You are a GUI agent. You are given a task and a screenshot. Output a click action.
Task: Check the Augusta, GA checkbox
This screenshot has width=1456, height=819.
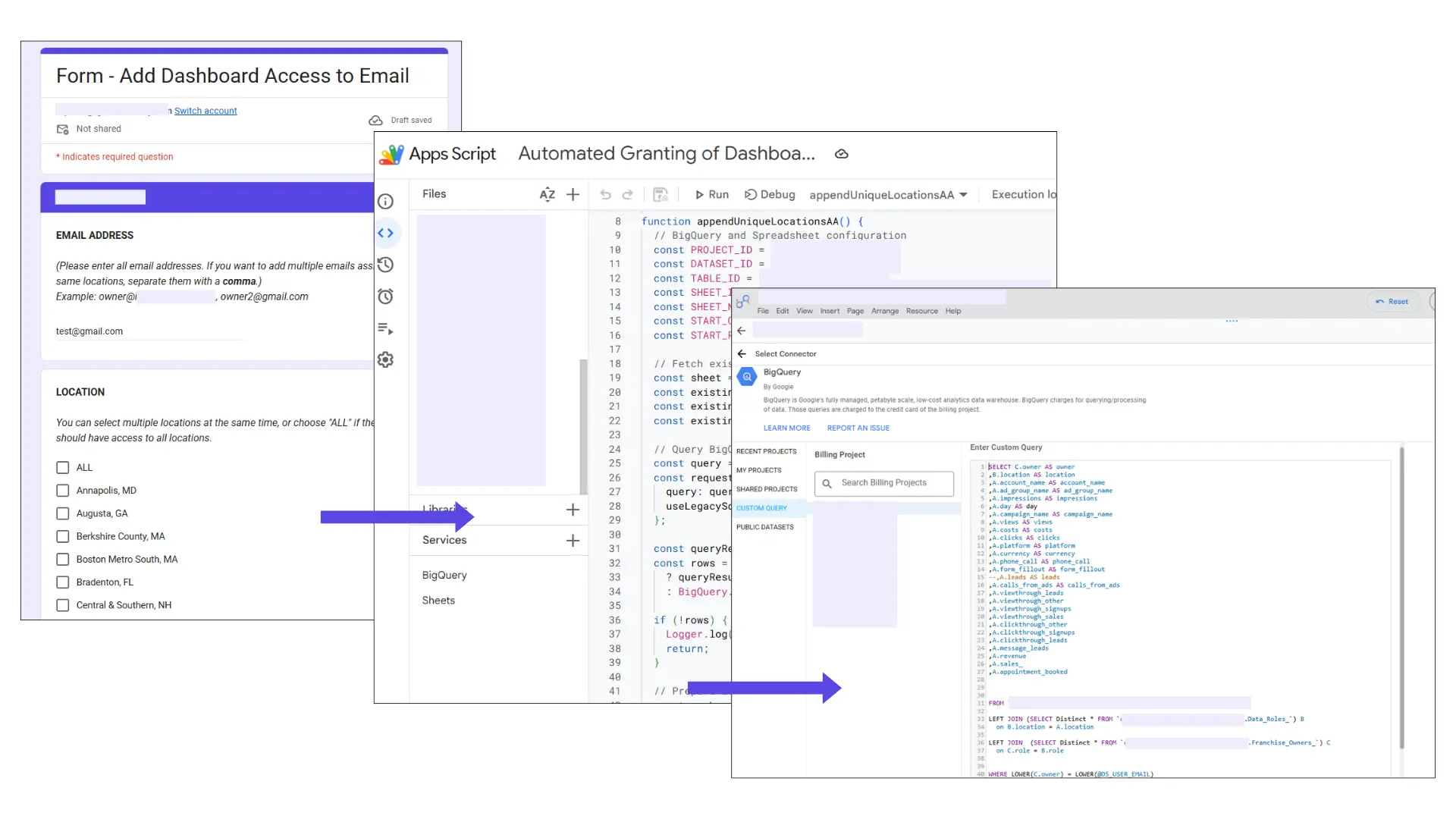point(63,513)
